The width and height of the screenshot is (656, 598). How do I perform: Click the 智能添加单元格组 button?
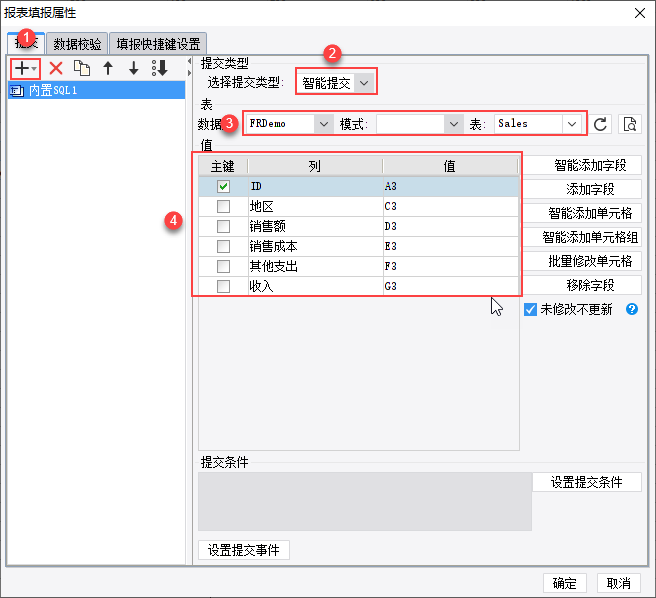(582, 237)
